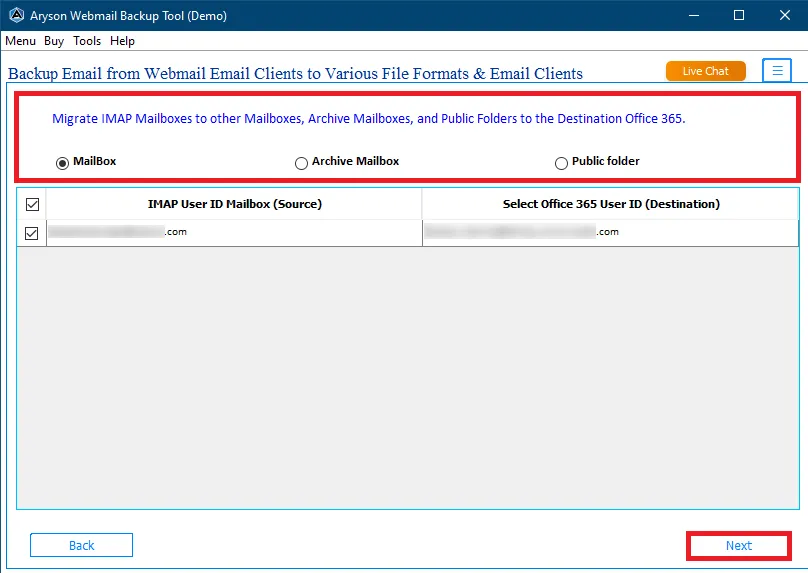
Task: Select the Archive Mailbox radio option
Action: click(301, 163)
